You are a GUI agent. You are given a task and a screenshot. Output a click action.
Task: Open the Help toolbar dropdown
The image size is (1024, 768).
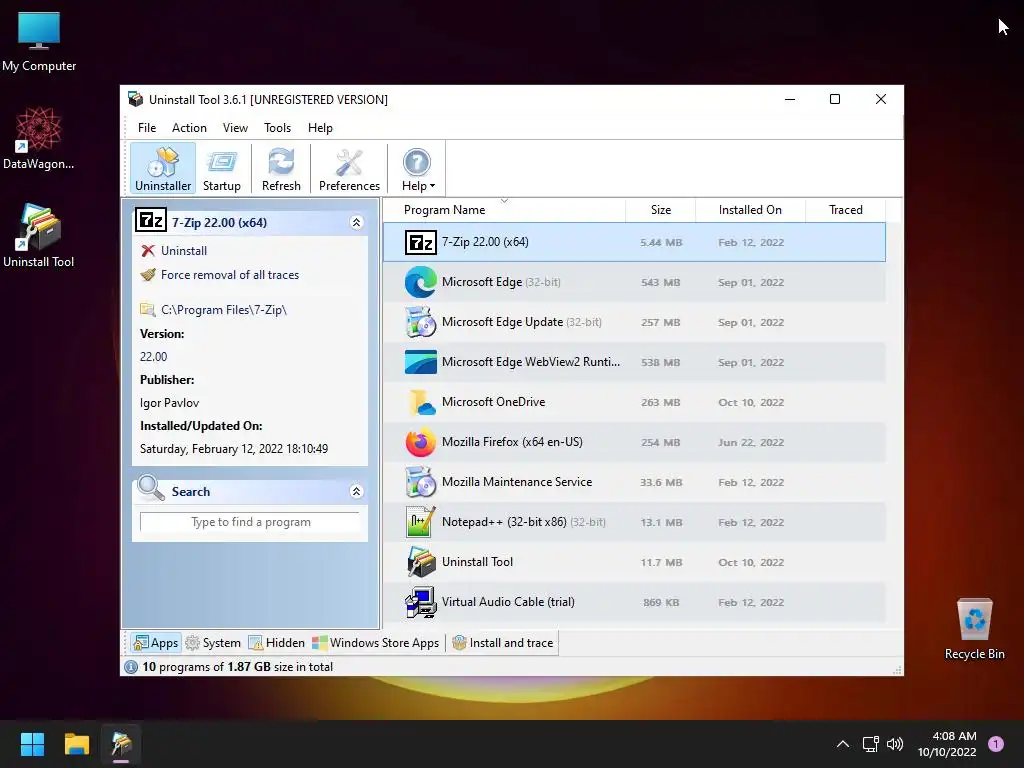[x=417, y=169]
